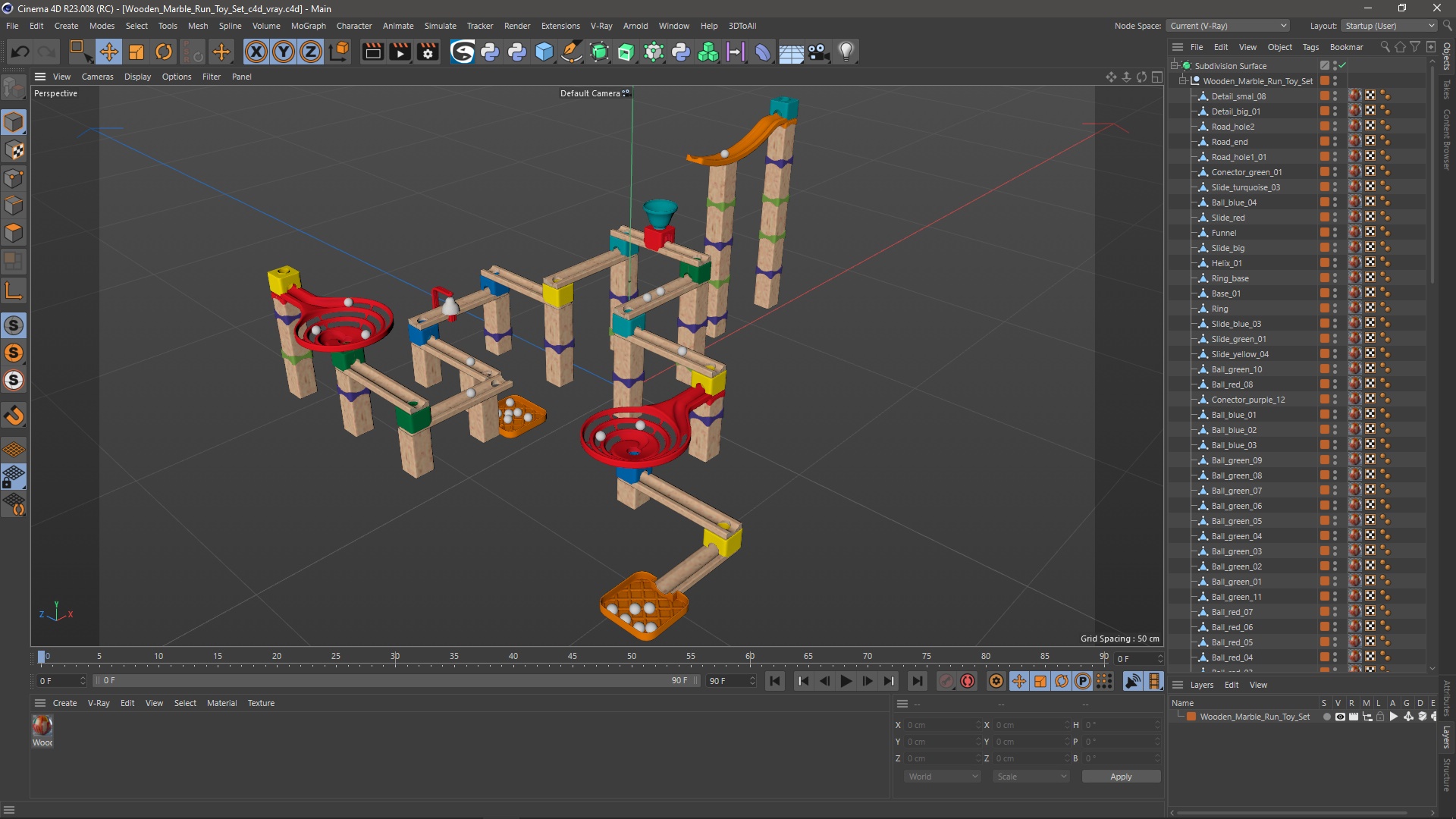Select Slide_turquoise_03 object in tree

(1245, 187)
